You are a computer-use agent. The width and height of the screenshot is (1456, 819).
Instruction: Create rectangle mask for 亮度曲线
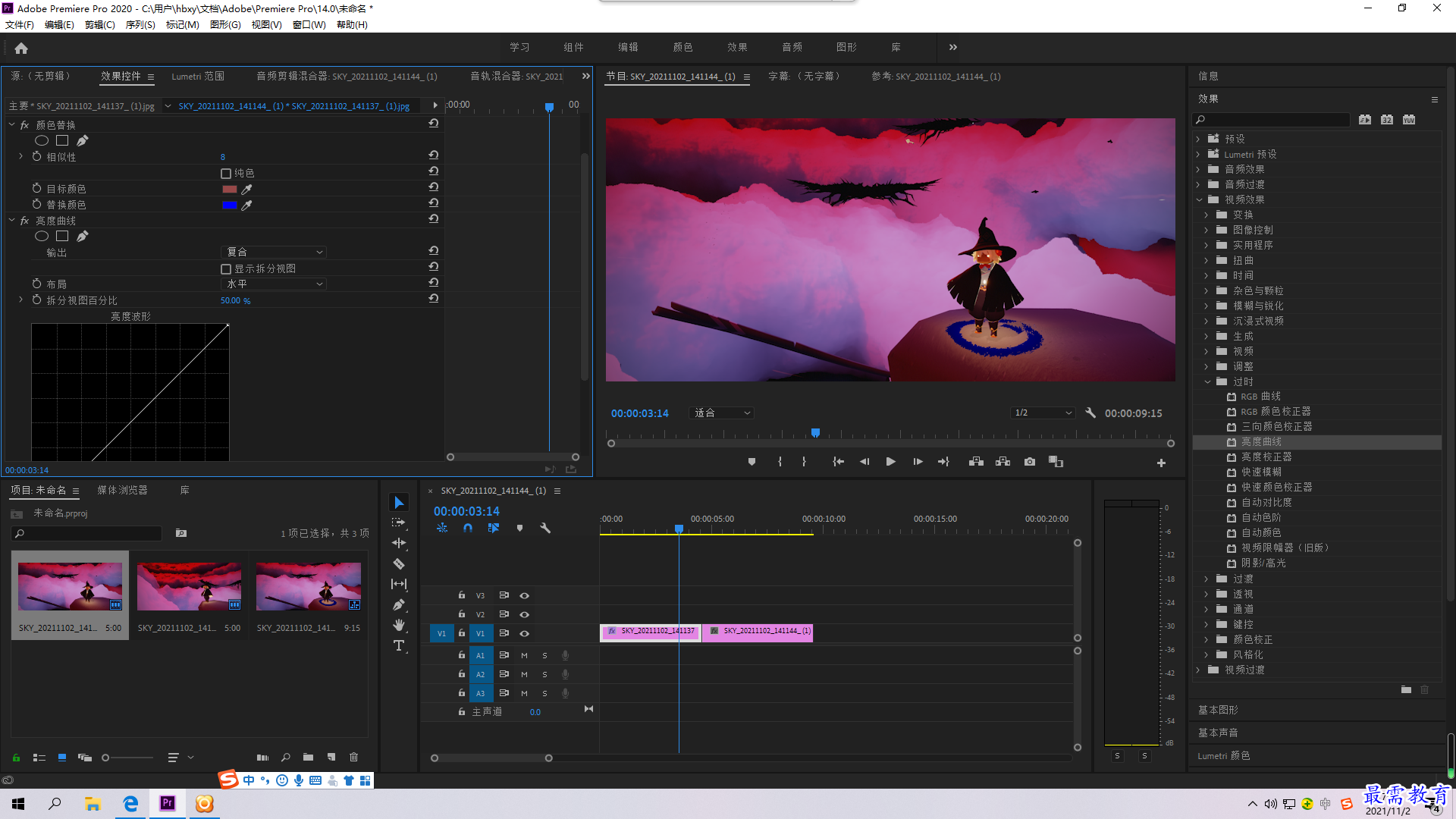tap(62, 236)
